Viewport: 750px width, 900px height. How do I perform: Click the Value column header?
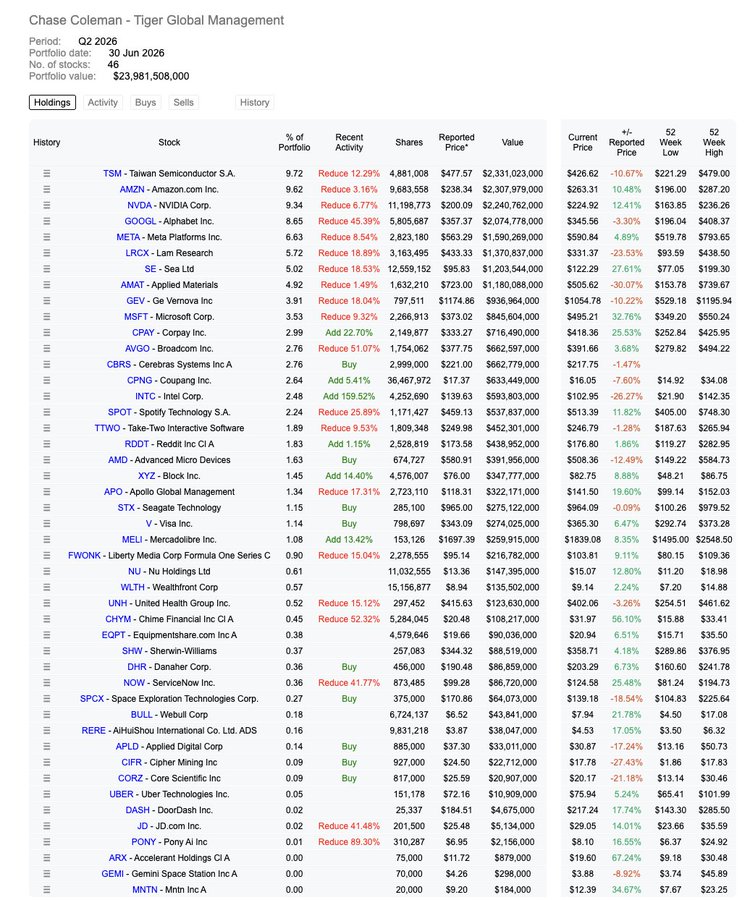coord(512,142)
